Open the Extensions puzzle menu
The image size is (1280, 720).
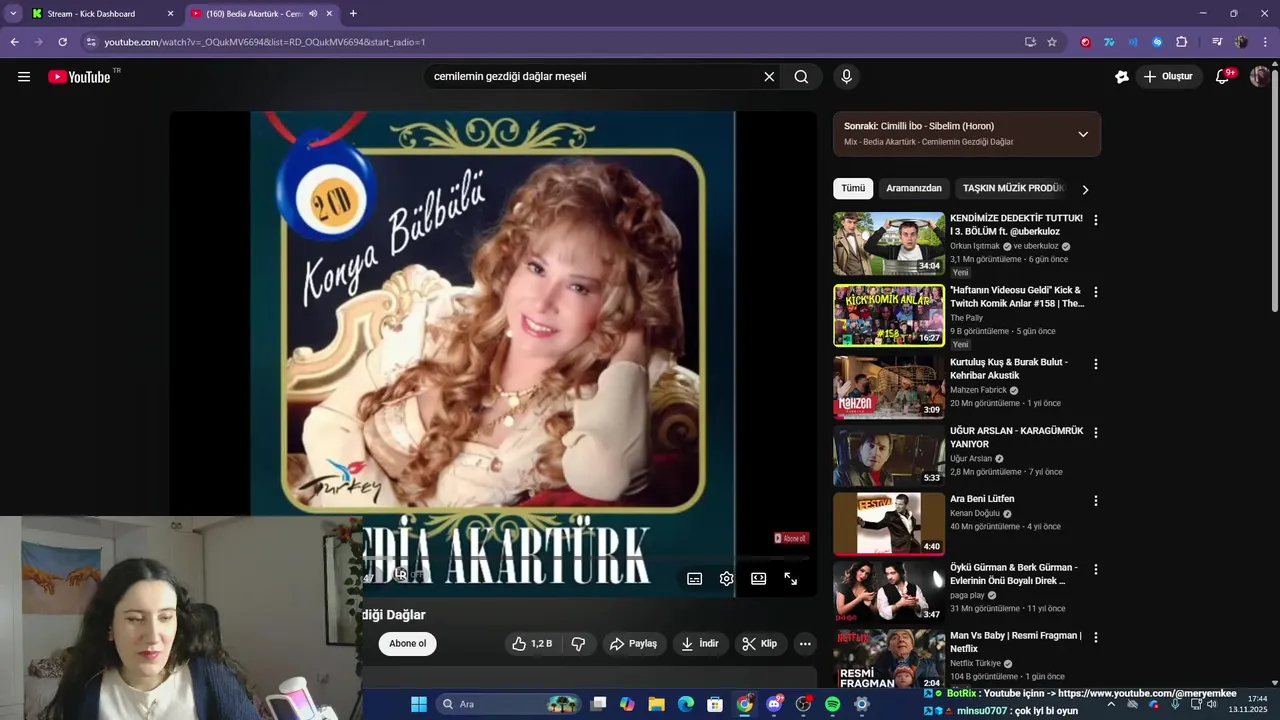point(1182,42)
